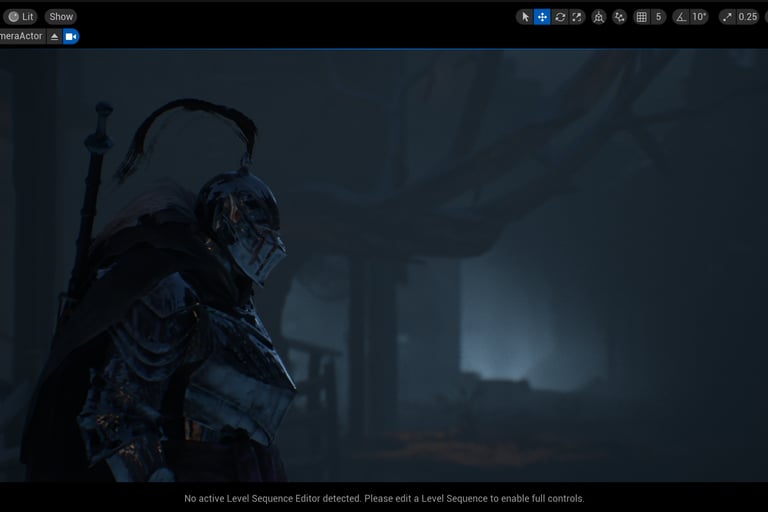Eject from the piloted camera actor
This screenshot has width=768, height=512.
click(54, 36)
